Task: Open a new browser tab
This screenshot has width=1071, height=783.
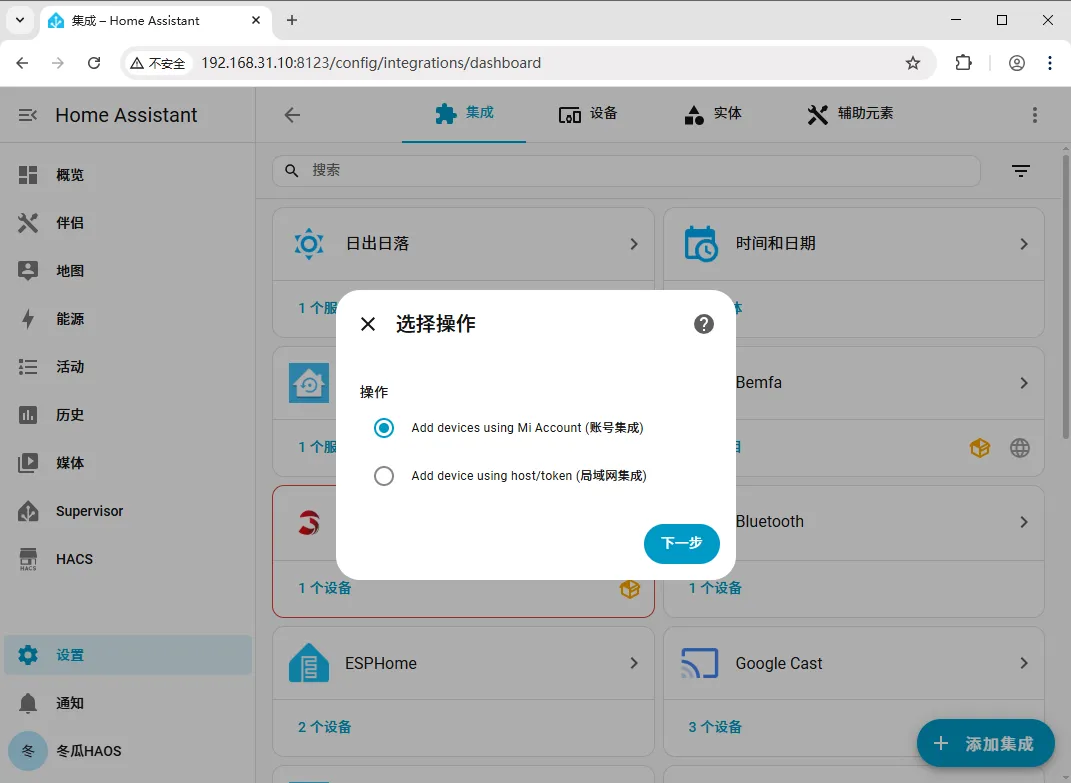Action: point(292,20)
